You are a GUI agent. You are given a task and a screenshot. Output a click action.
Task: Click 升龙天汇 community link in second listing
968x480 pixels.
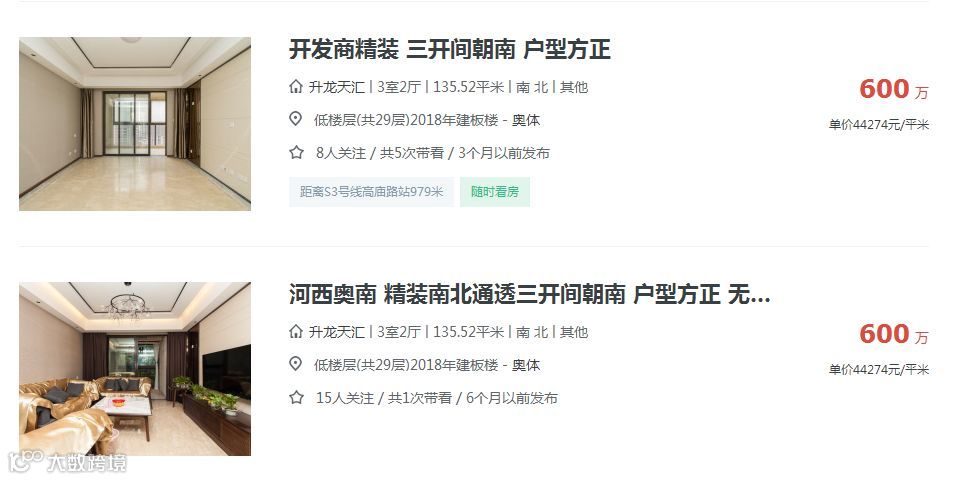point(336,332)
